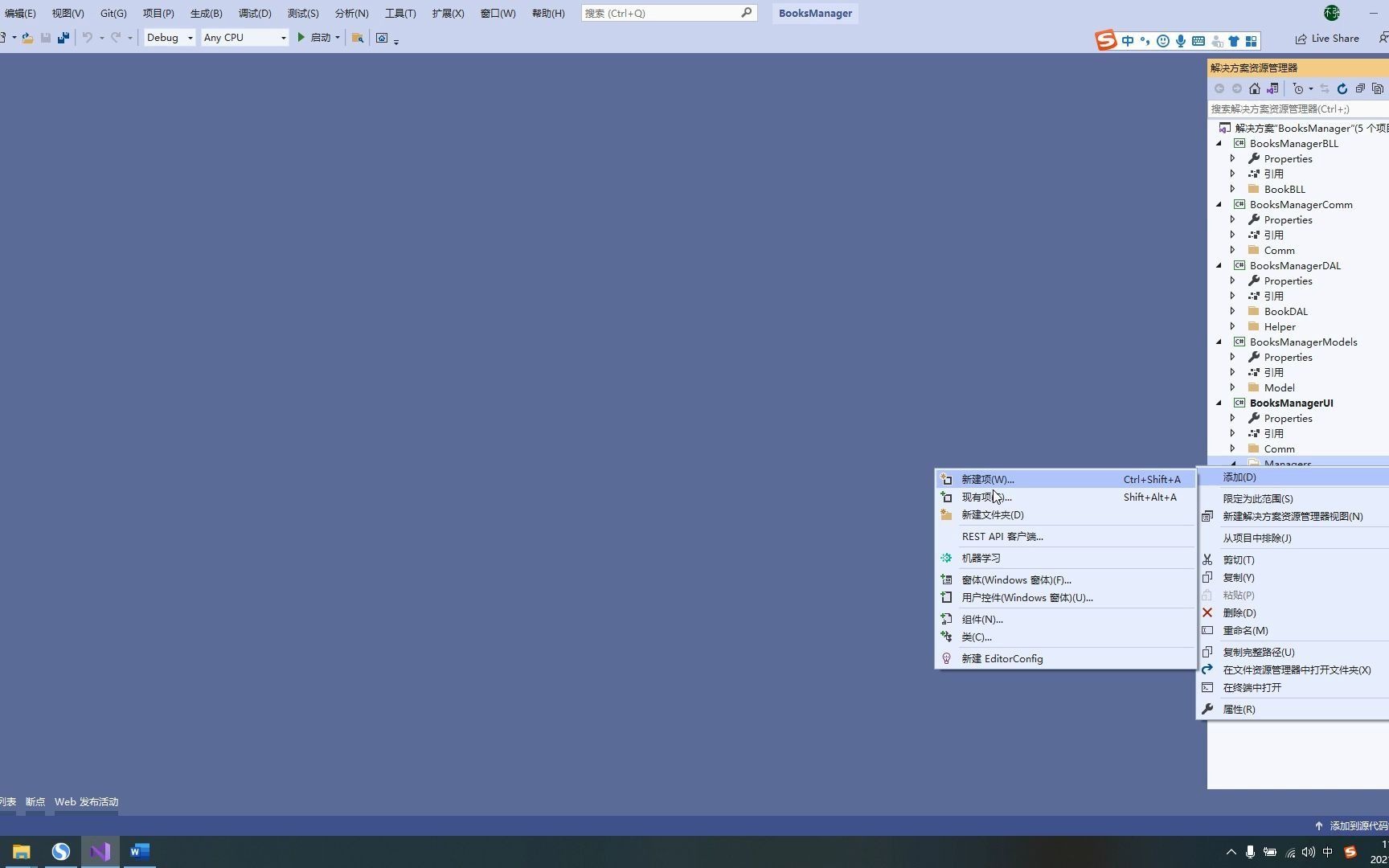Click the Open File toolbar icon
Screen dimensions: 1389x868
[27, 38]
